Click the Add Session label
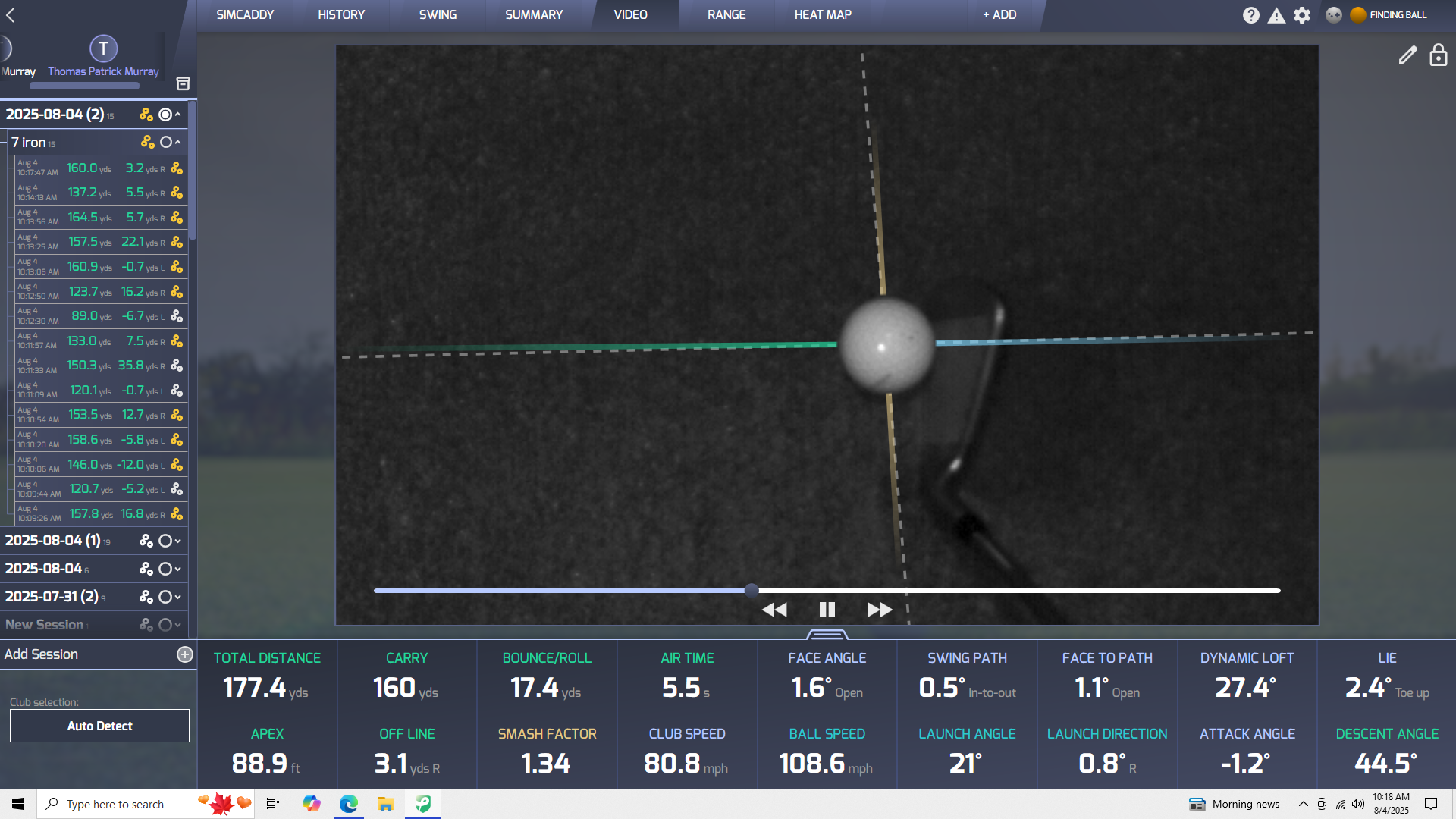This screenshot has height=819, width=1456. [x=41, y=654]
